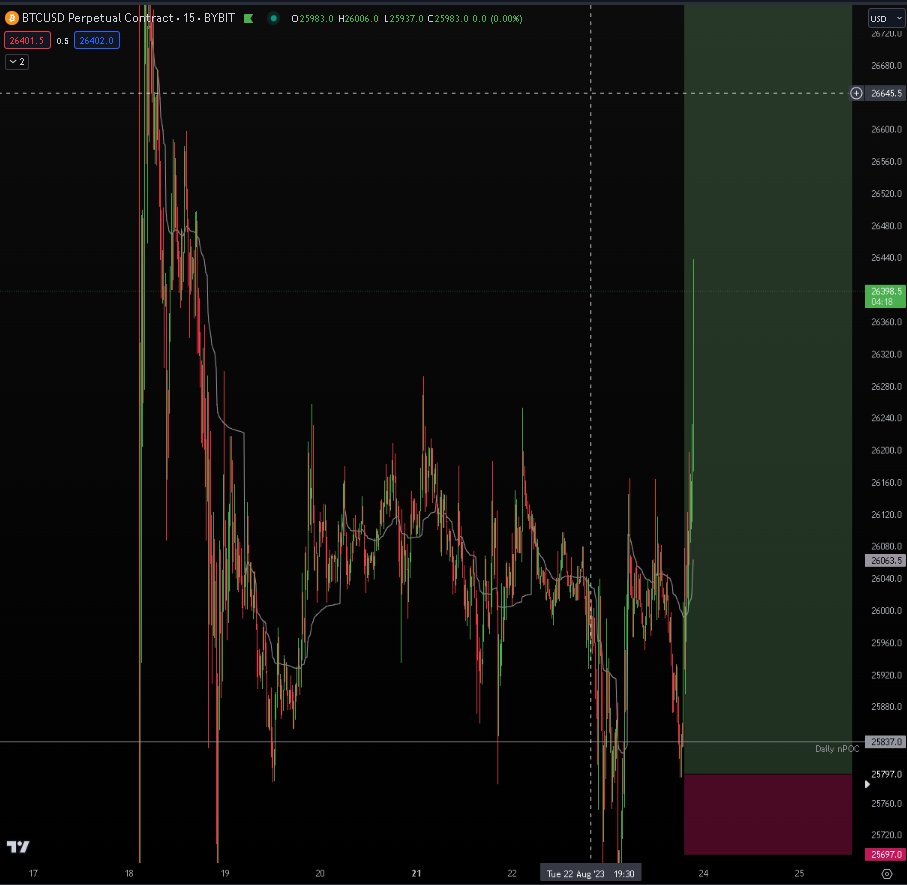Image resolution: width=907 pixels, height=885 pixels.
Task: Click the spread value 0.5
Action: 62,41
